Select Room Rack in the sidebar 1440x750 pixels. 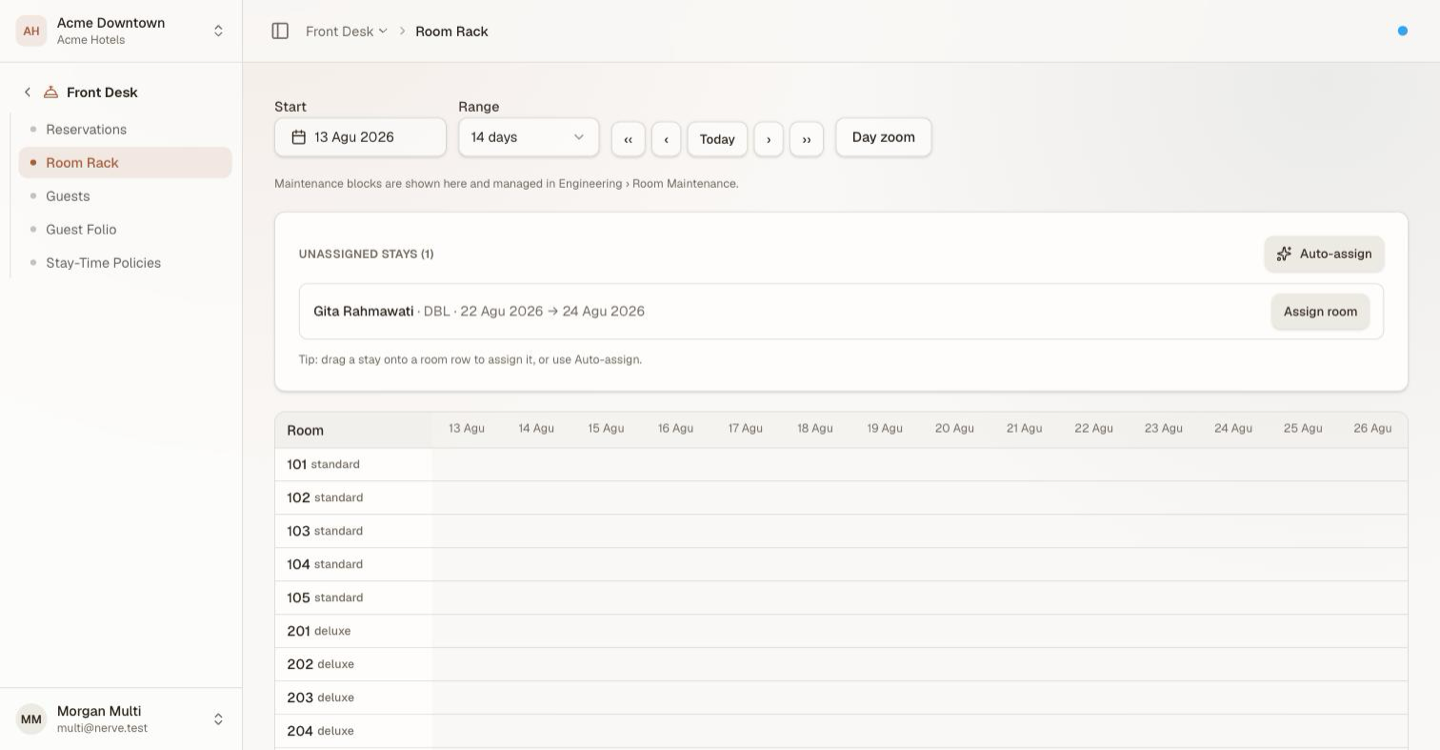click(x=125, y=163)
